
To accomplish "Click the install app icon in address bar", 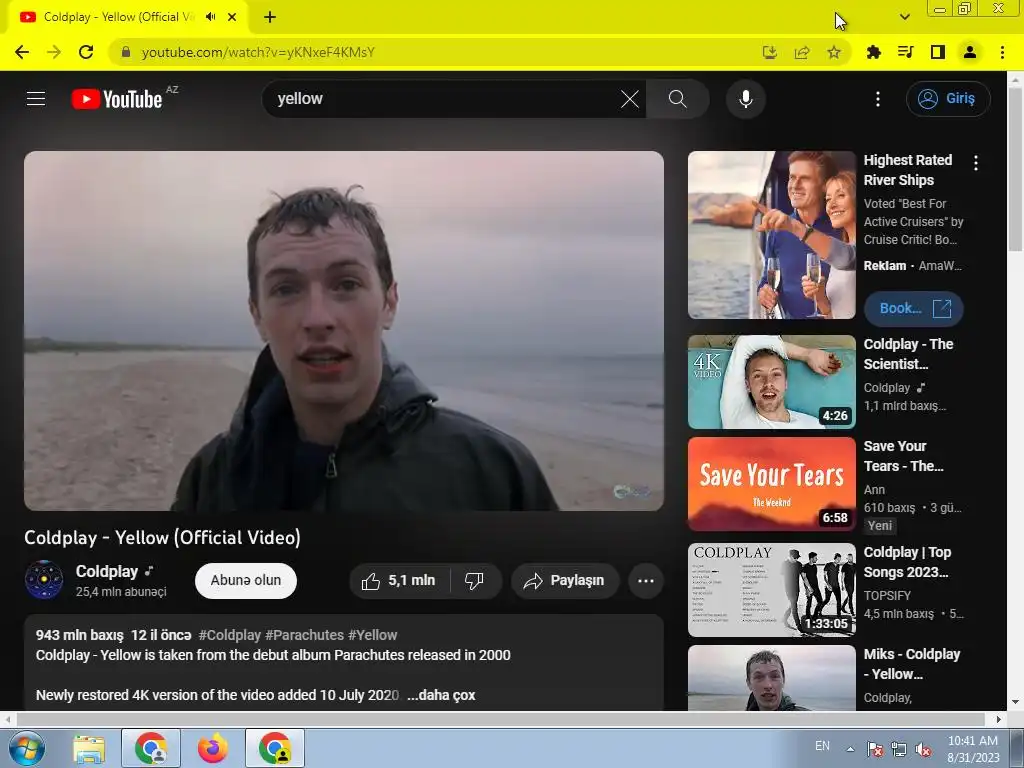I will 770,52.
